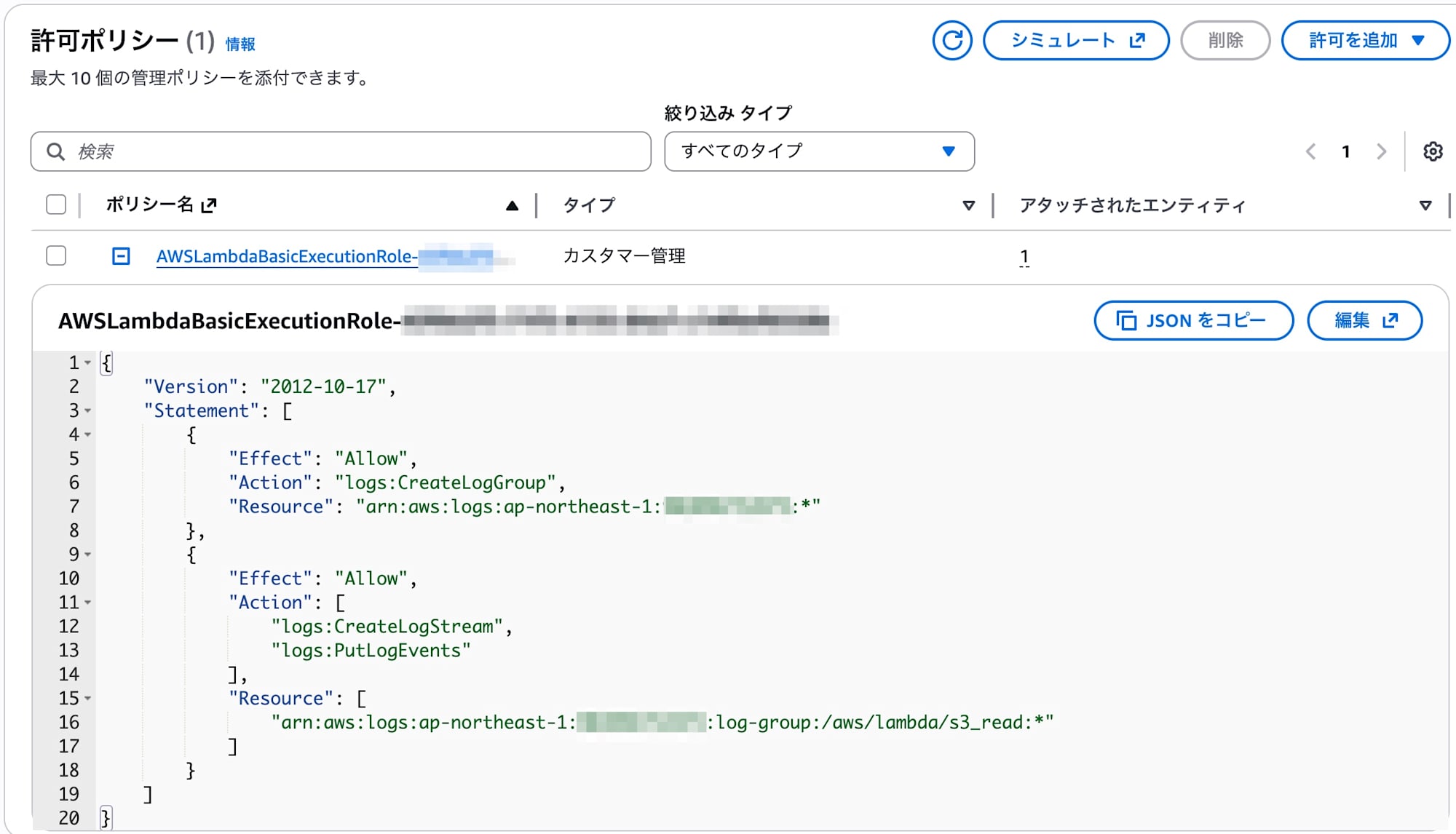Click the refresh policies icon button
Viewport: 1456px width, 834px height.
951,41
